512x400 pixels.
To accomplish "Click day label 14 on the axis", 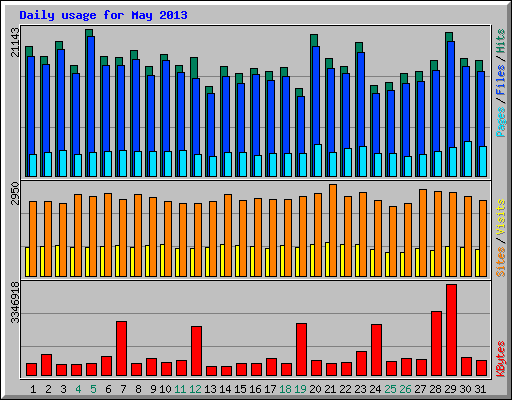I will [225, 389].
